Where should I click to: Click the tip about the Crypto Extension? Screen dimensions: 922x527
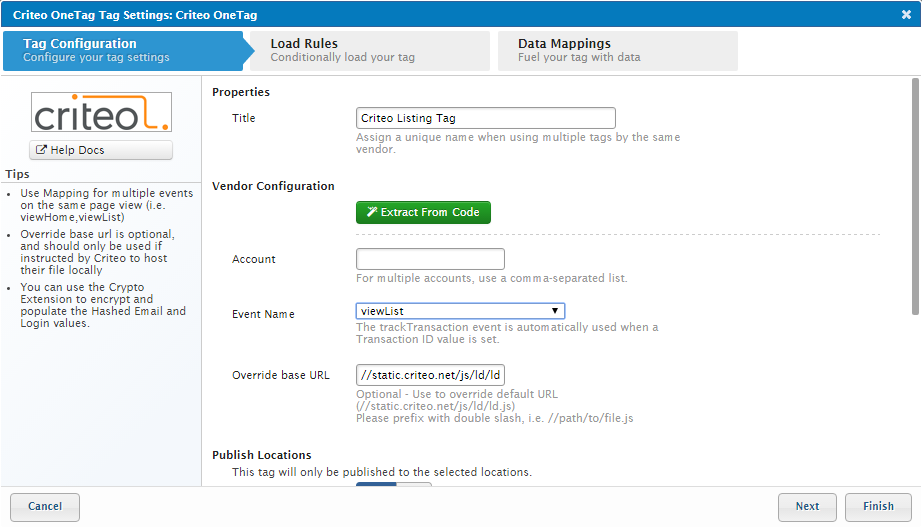click(x=103, y=305)
